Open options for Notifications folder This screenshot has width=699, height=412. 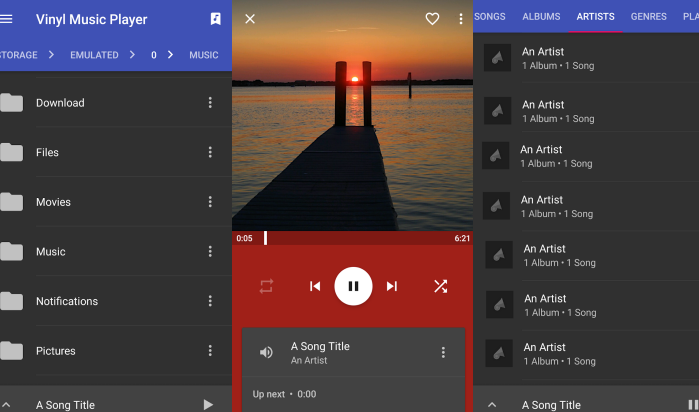pyautogui.click(x=210, y=301)
